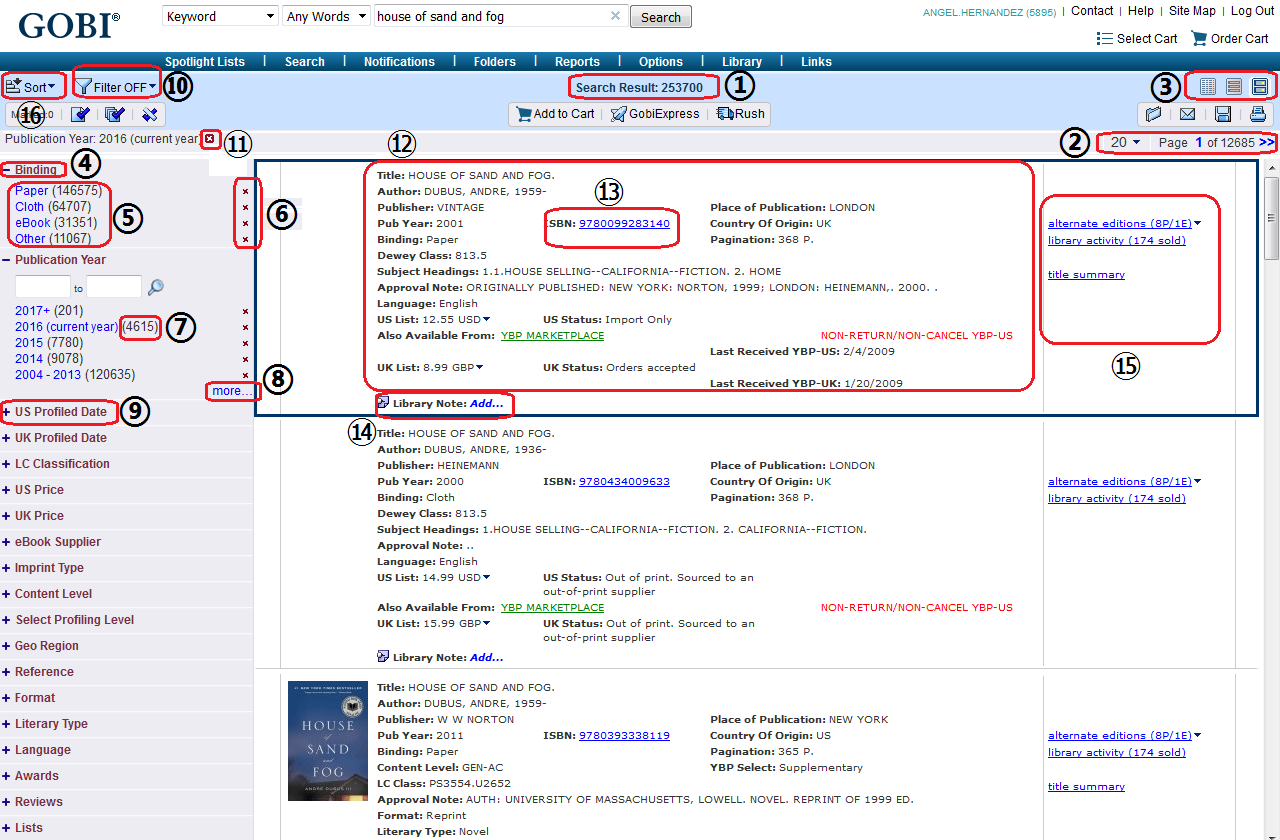
Task: Open the results per page 20 dropdown
Action: click(1125, 142)
